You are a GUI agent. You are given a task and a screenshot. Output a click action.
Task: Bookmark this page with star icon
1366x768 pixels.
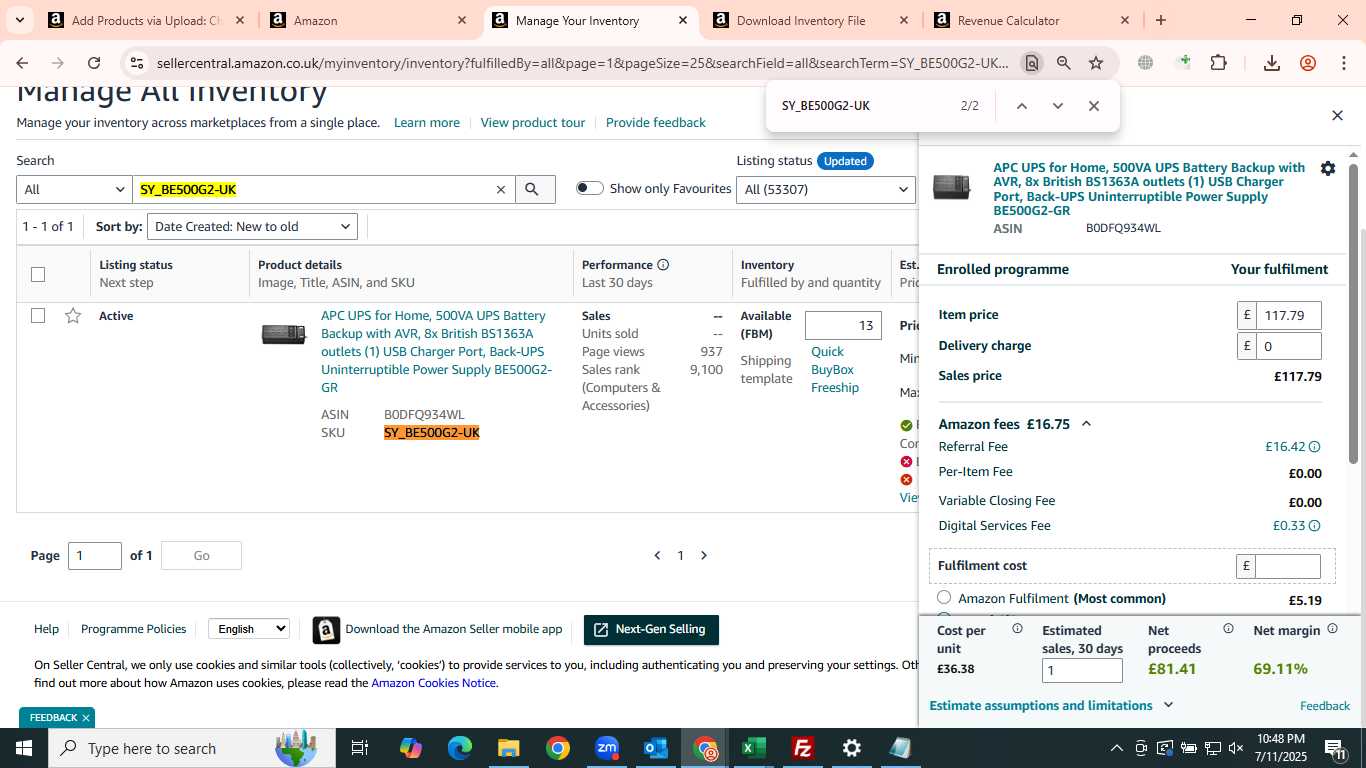pyautogui.click(x=1096, y=63)
